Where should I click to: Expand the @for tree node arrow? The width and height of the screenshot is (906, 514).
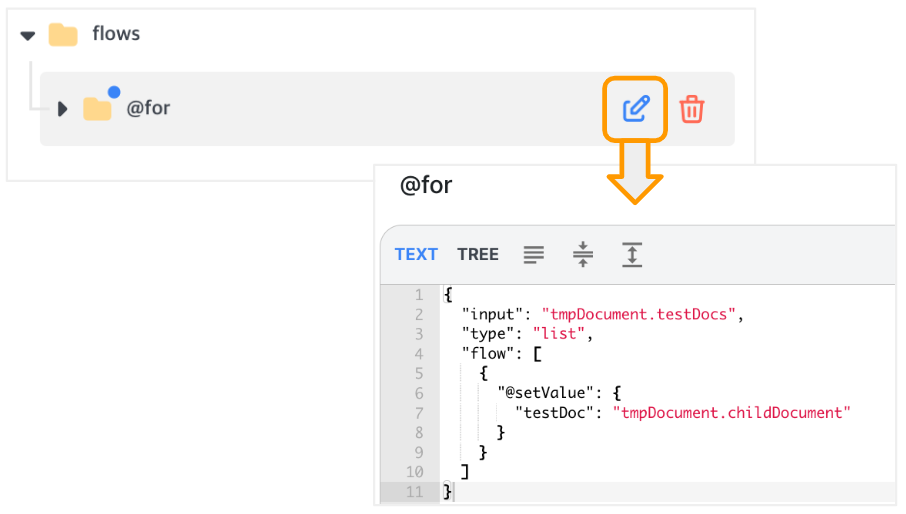point(62,109)
